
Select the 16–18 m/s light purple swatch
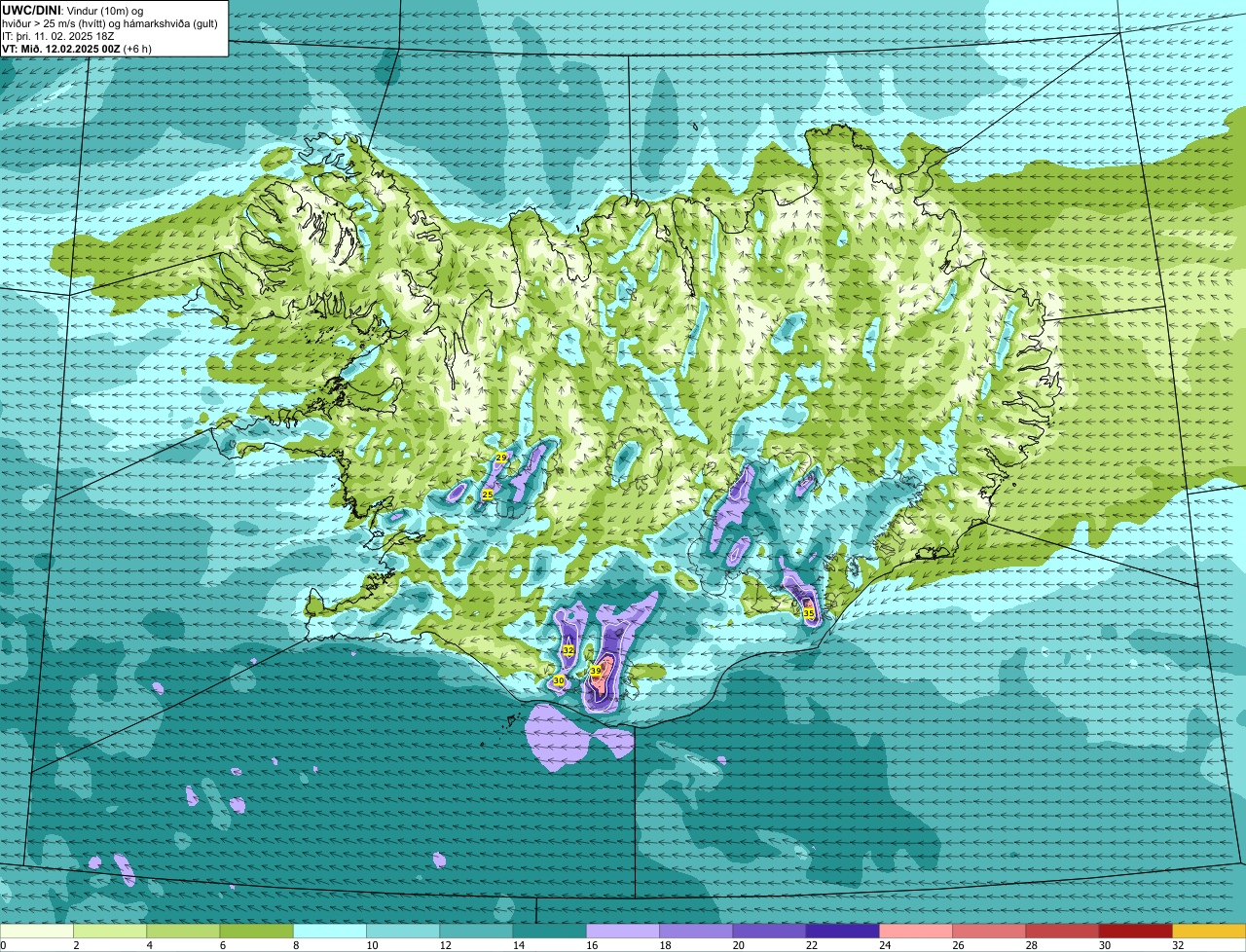623,931
